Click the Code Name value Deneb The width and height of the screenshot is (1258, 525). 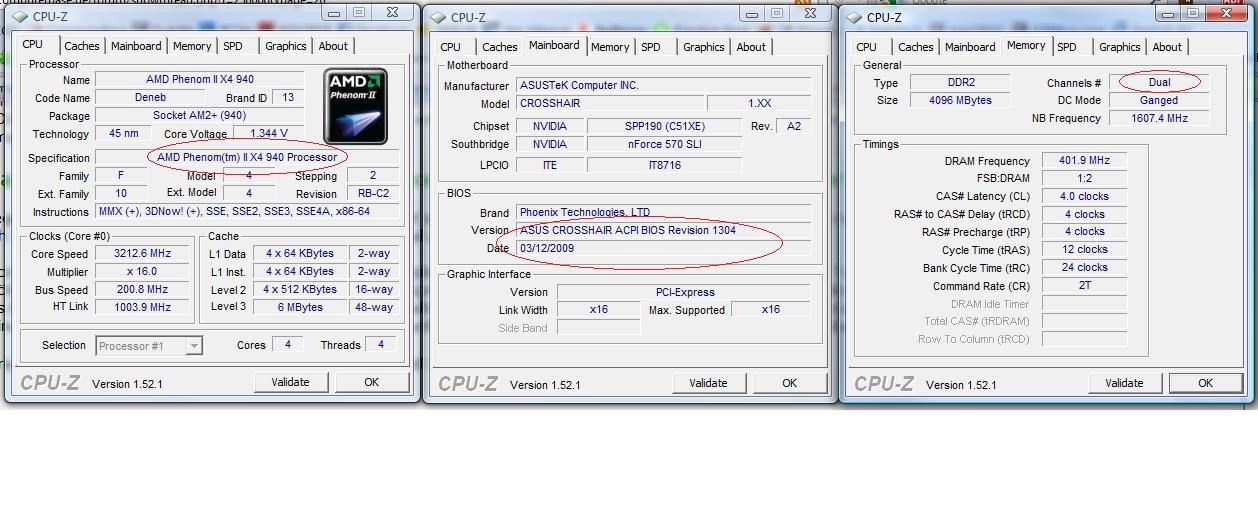coord(151,98)
